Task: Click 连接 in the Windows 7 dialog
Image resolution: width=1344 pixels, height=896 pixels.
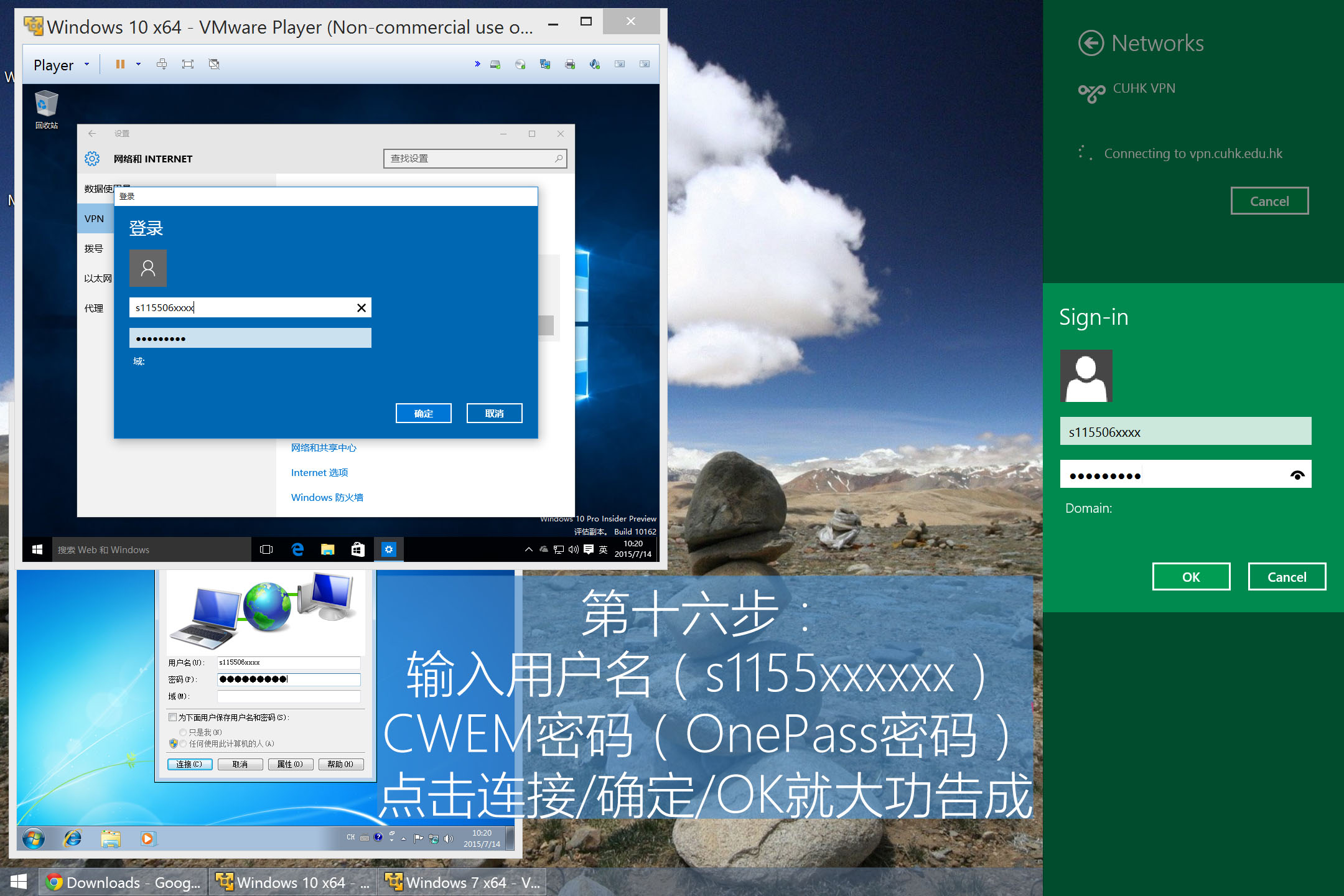Action: click(190, 764)
